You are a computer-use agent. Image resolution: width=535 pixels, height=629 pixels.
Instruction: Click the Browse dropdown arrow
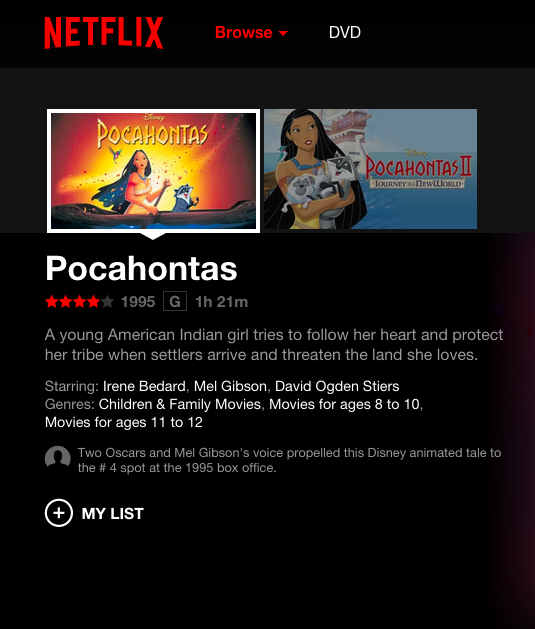click(283, 33)
